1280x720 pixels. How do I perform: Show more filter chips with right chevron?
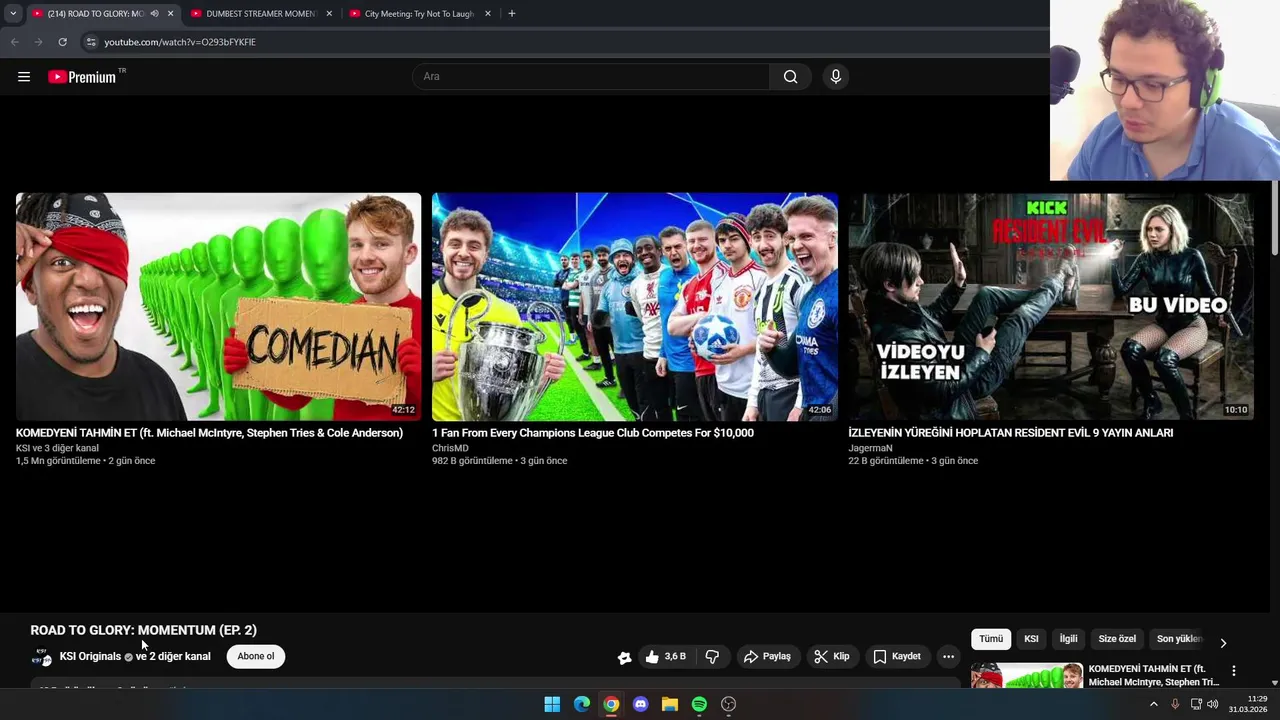1223,642
